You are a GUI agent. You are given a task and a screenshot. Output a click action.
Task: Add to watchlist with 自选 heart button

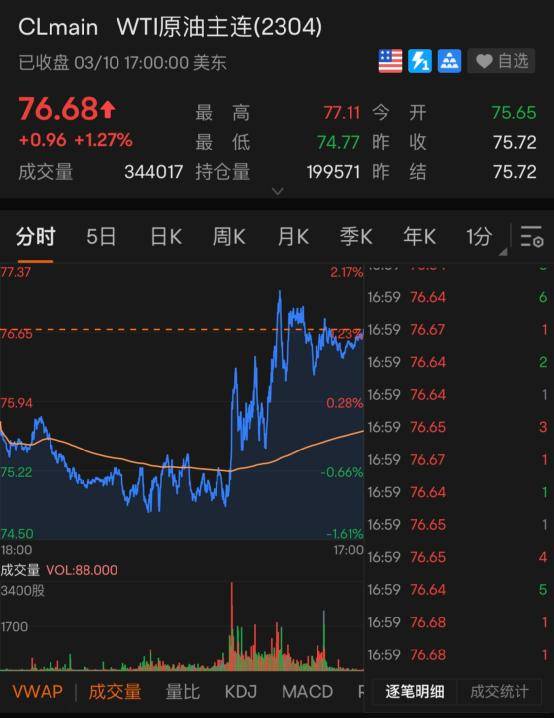point(501,61)
